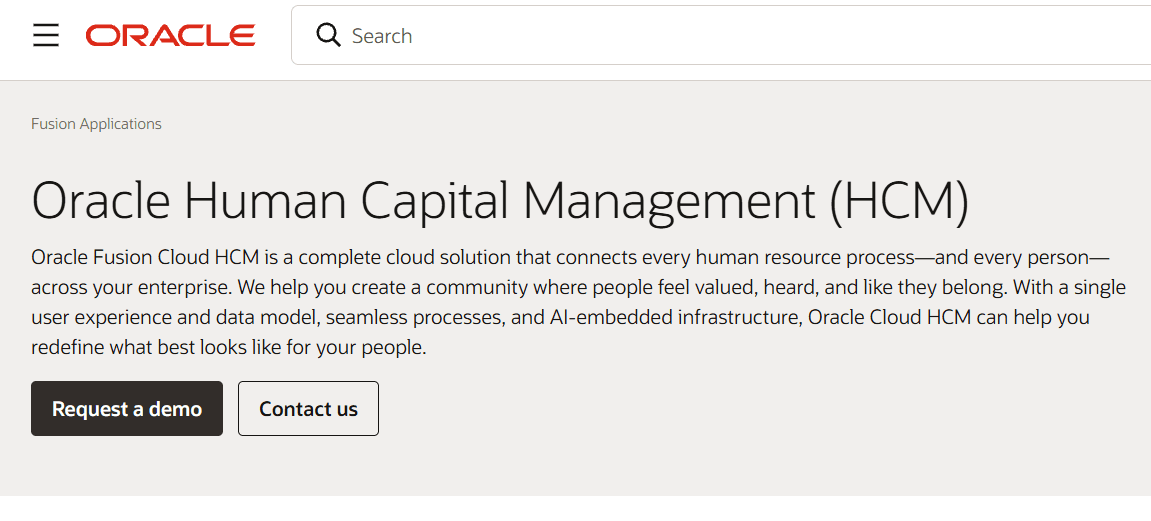This screenshot has width=1151, height=521.
Task: Click the search magnifier icon
Action: tap(328, 35)
